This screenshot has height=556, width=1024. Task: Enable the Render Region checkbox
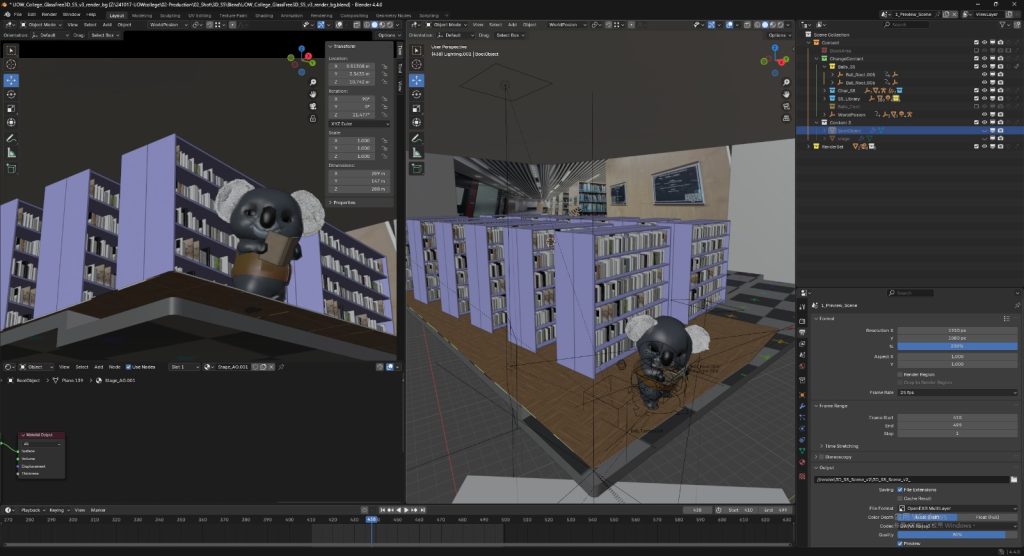click(900, 374)
